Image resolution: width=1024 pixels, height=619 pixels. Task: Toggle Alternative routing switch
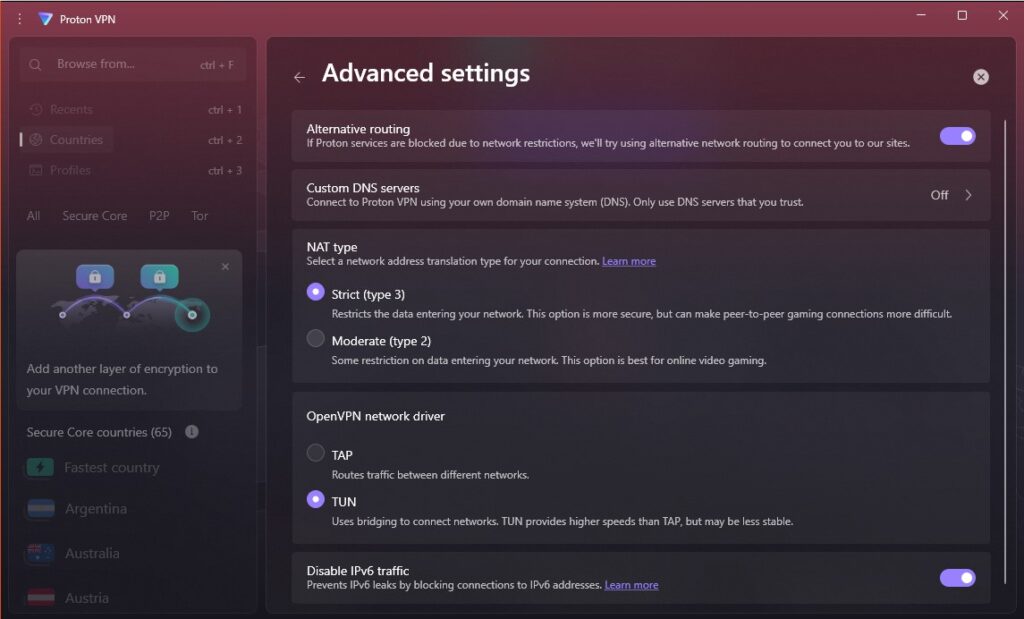(x=957, y=136)
